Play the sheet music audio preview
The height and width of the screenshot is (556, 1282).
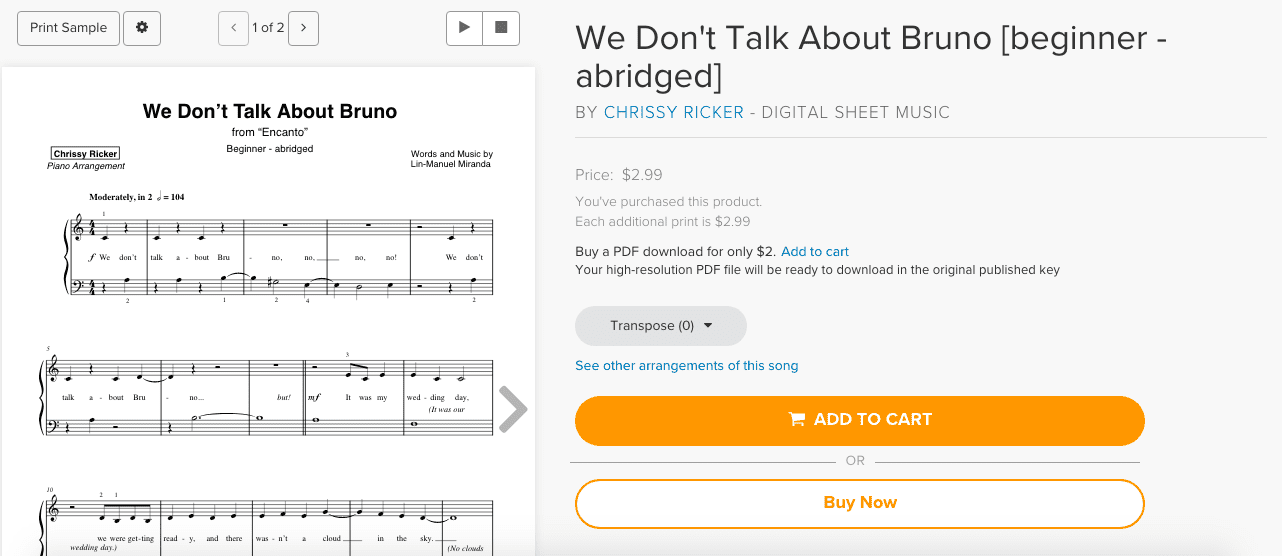[464, 28]
